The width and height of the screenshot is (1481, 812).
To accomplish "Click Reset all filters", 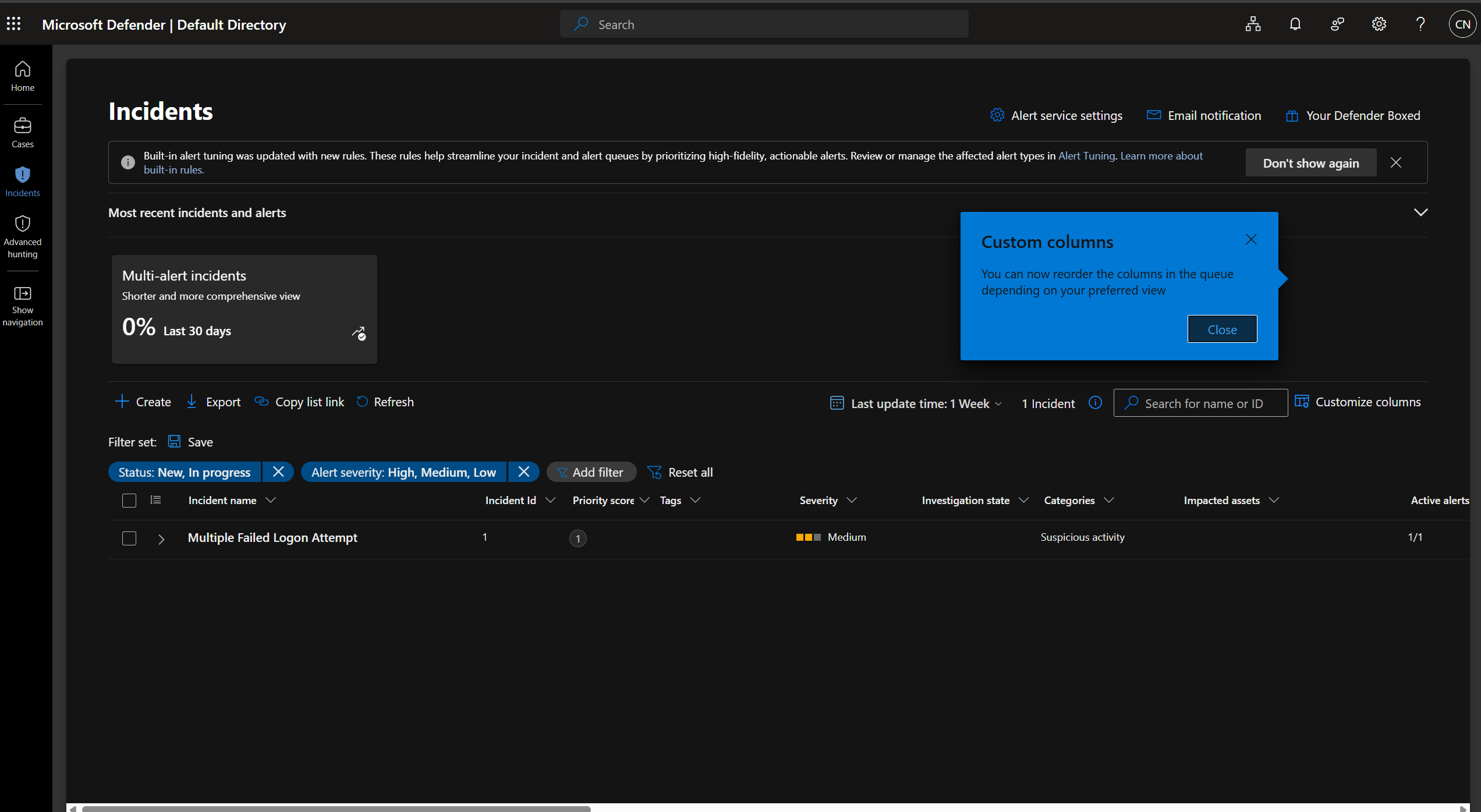I will pos(680,472).
